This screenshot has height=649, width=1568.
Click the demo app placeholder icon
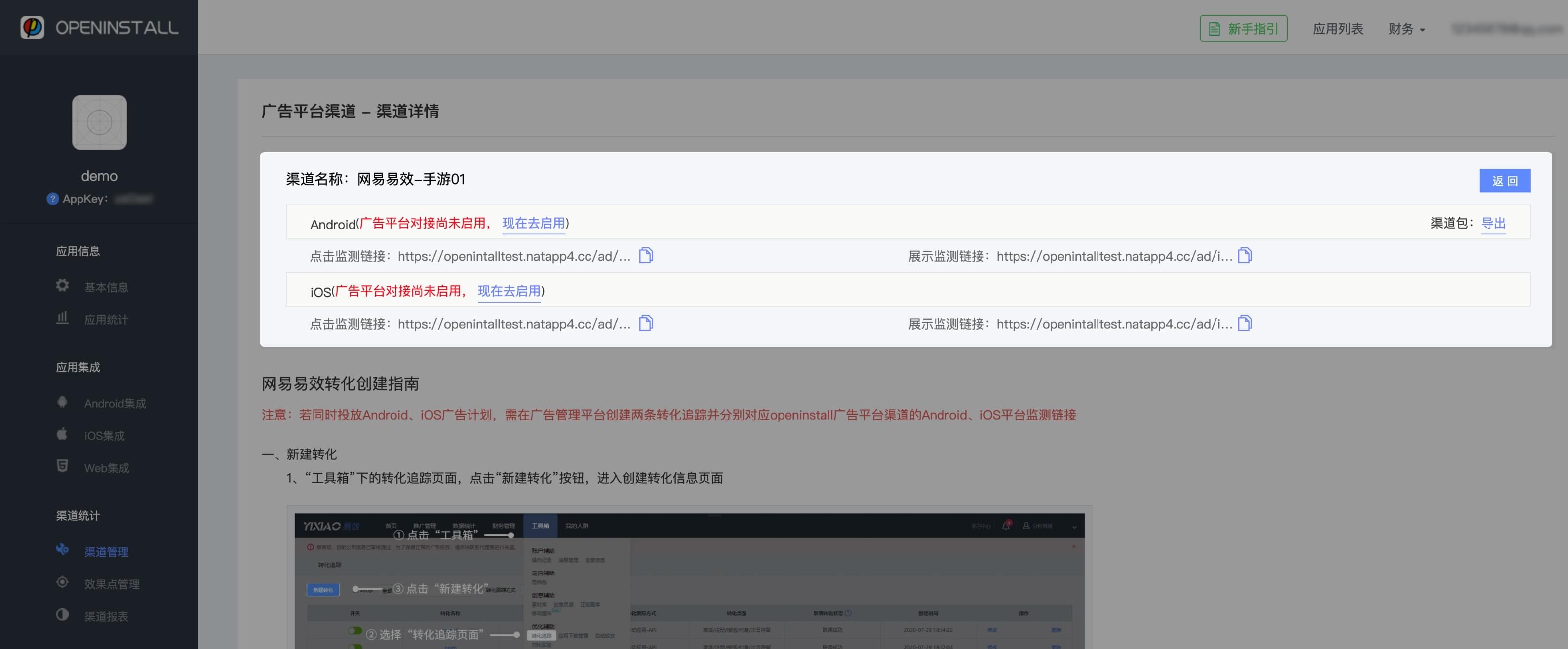tap(99, 122)
